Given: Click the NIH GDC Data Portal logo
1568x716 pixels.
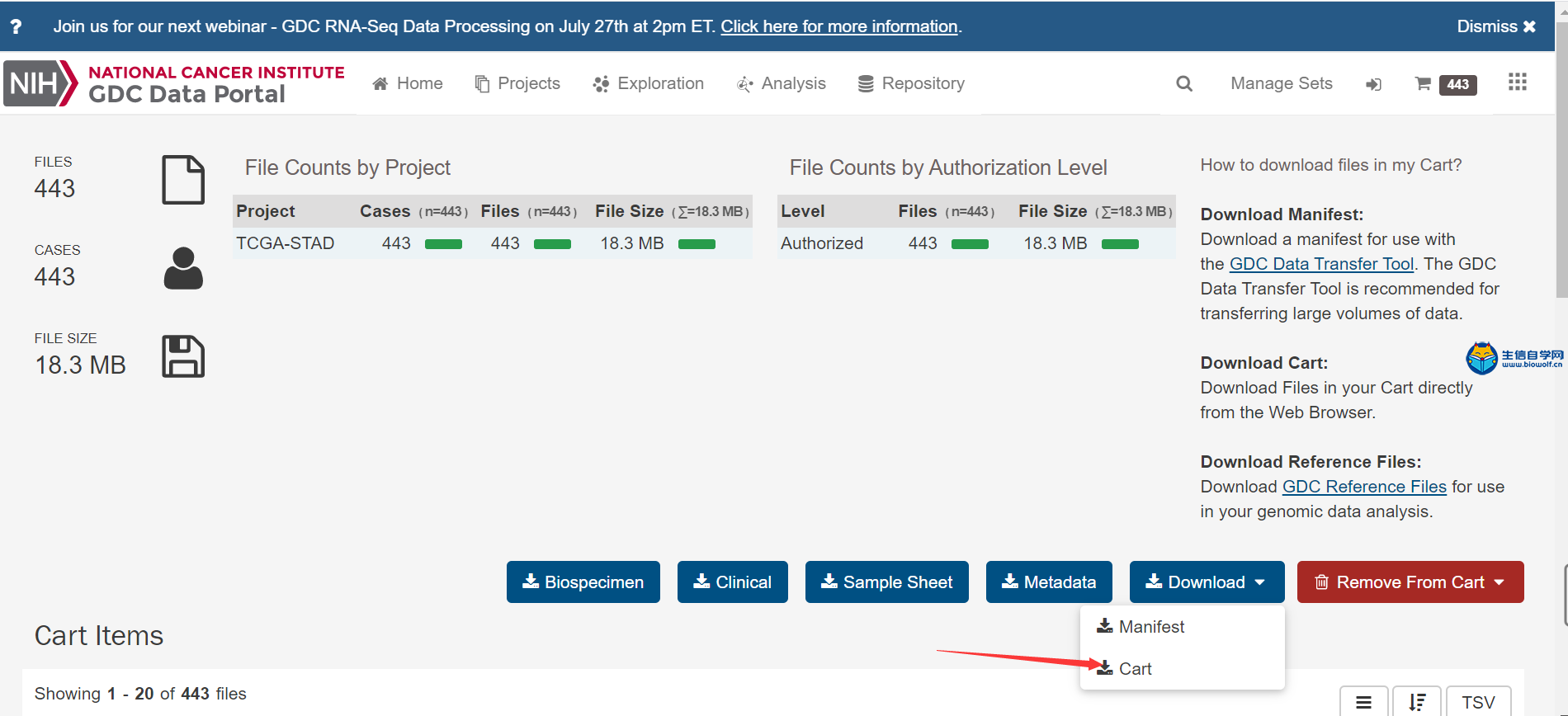Looking at the screenshot, I should [174, 83].
